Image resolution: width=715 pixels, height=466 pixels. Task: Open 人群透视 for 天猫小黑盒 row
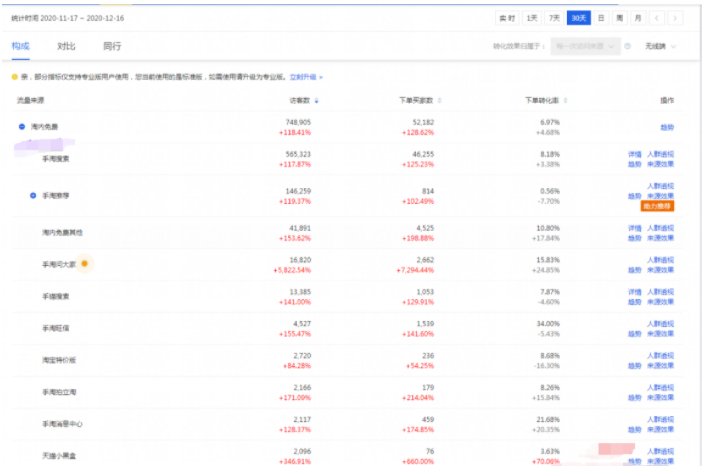pyautogui.click(x=660, y=452)
